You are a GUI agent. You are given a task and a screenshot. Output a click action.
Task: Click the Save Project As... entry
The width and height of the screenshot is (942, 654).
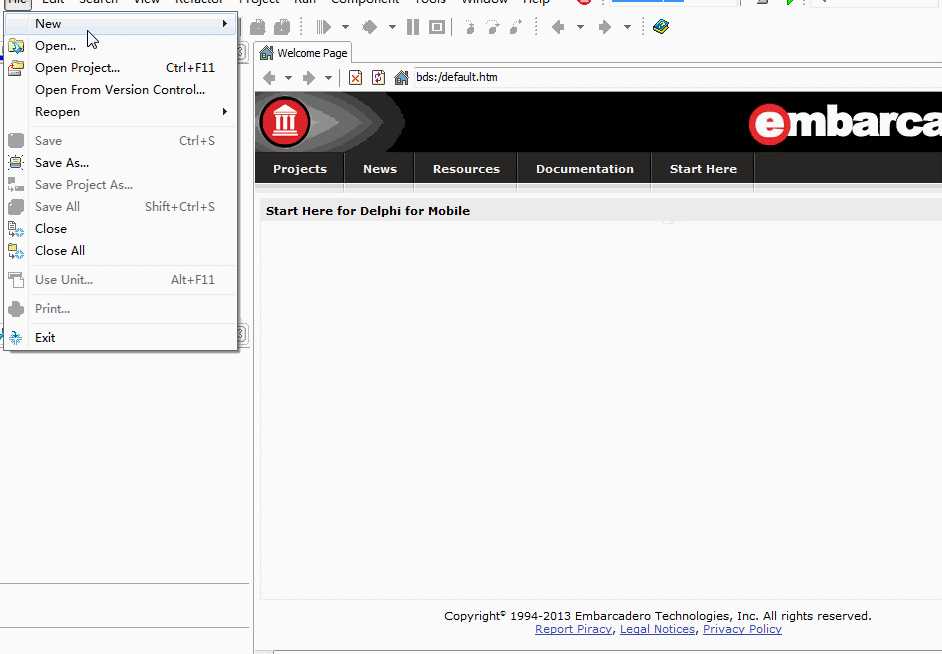pyautogui.click(x=121, y=185)
